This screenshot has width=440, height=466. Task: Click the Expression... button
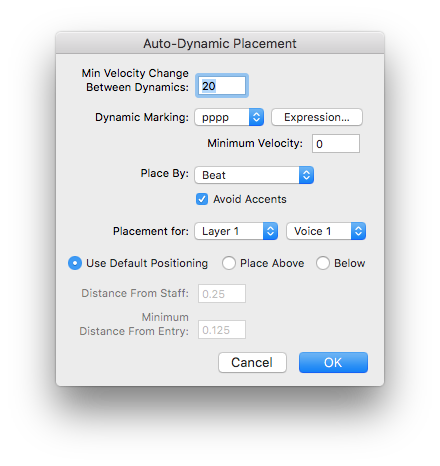pos(317,117)
